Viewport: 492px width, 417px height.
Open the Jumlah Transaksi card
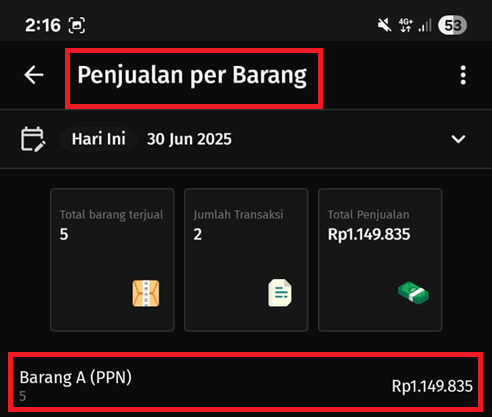(246, 260)
